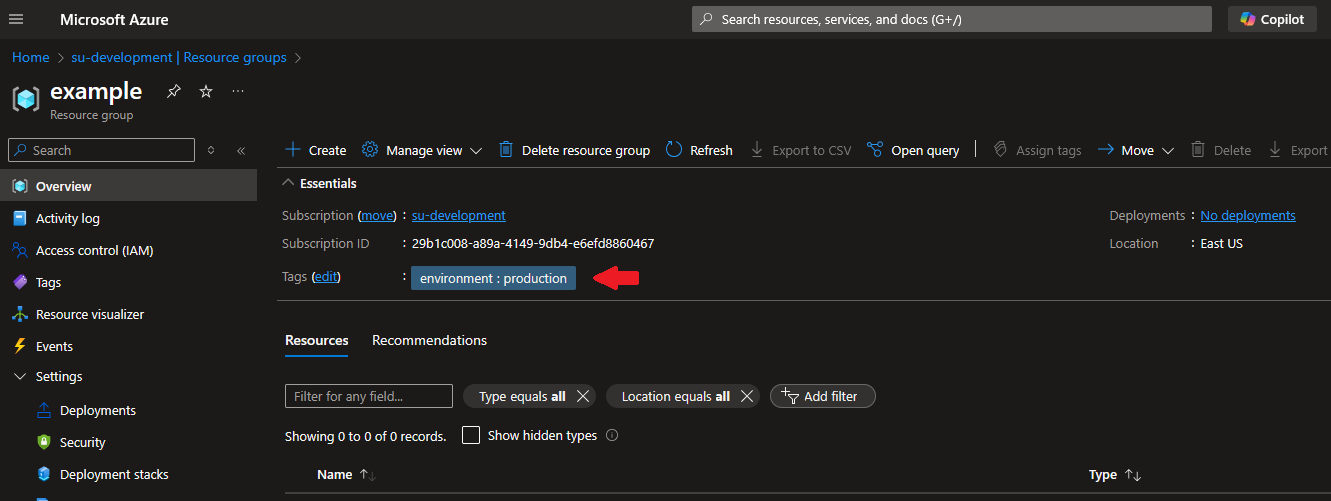Viewport: 1331px width, 501px height.
Task: Select the subscription ID text
Action: [x=533, y=243]
